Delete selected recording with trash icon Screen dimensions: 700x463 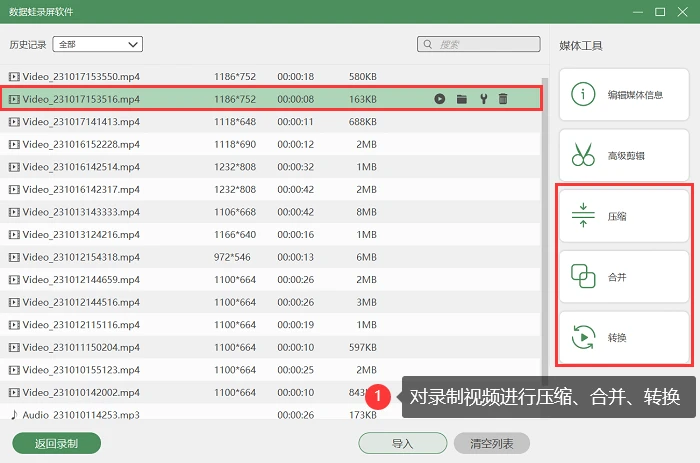[x=503, y=99]
